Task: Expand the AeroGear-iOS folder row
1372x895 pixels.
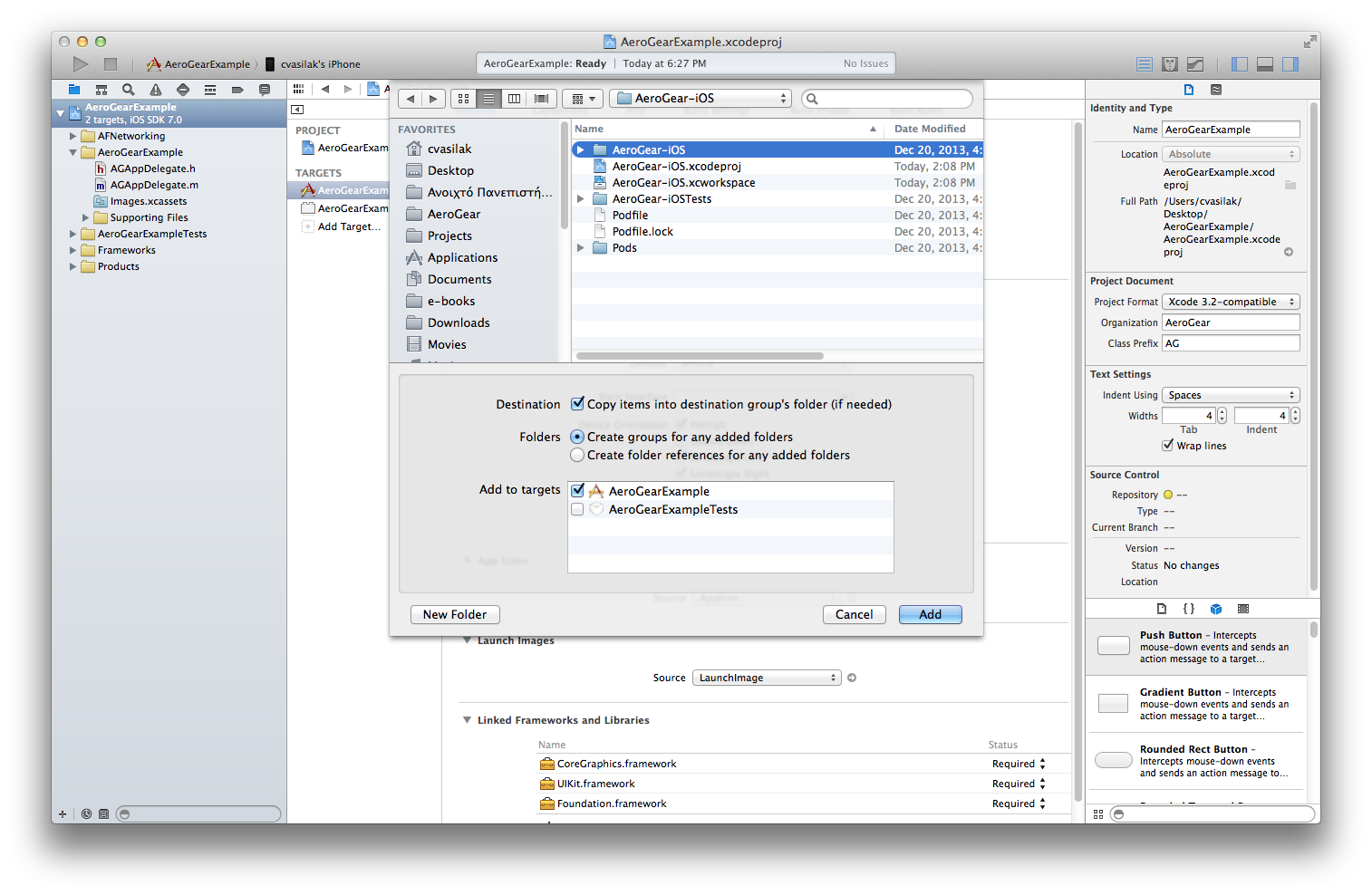Action: tap(581, 150)
